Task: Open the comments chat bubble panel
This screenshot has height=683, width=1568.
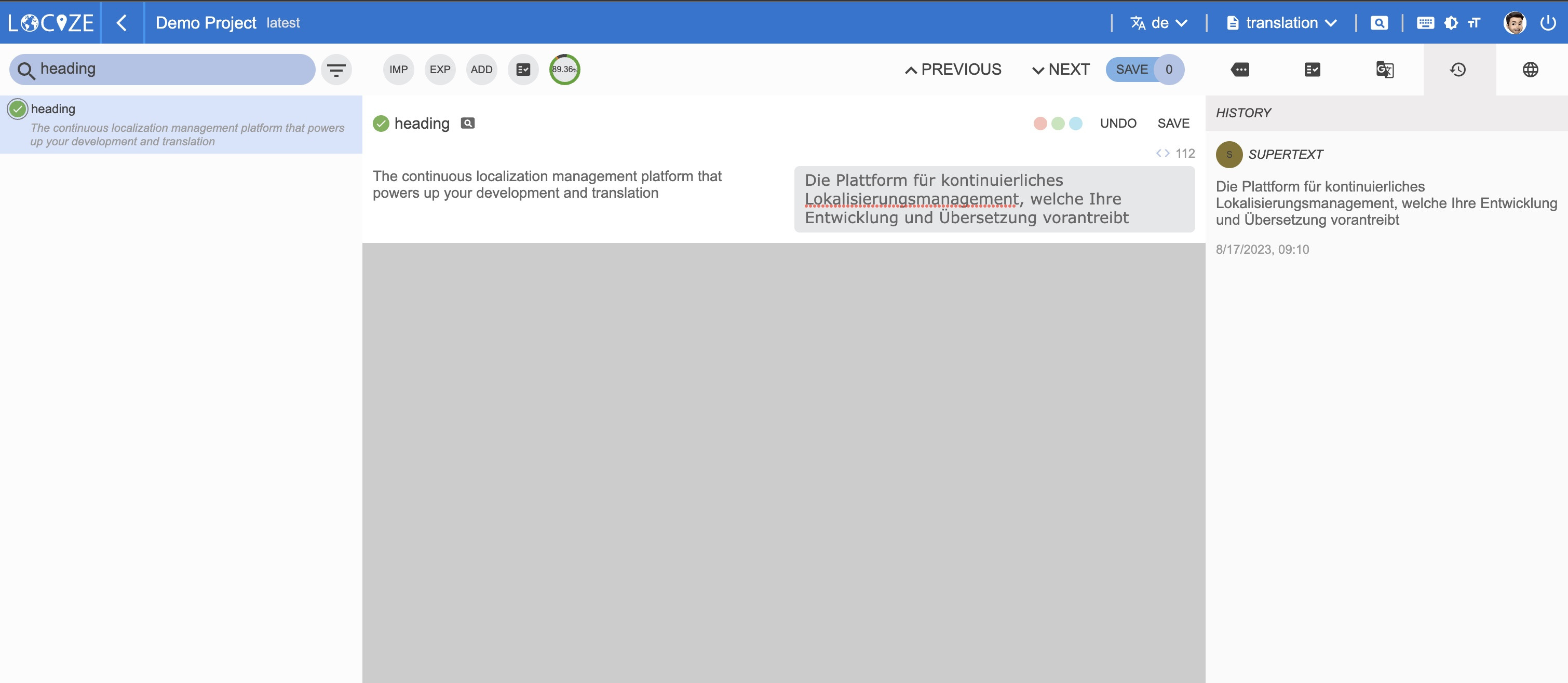Action: (x=1239, y=70)
